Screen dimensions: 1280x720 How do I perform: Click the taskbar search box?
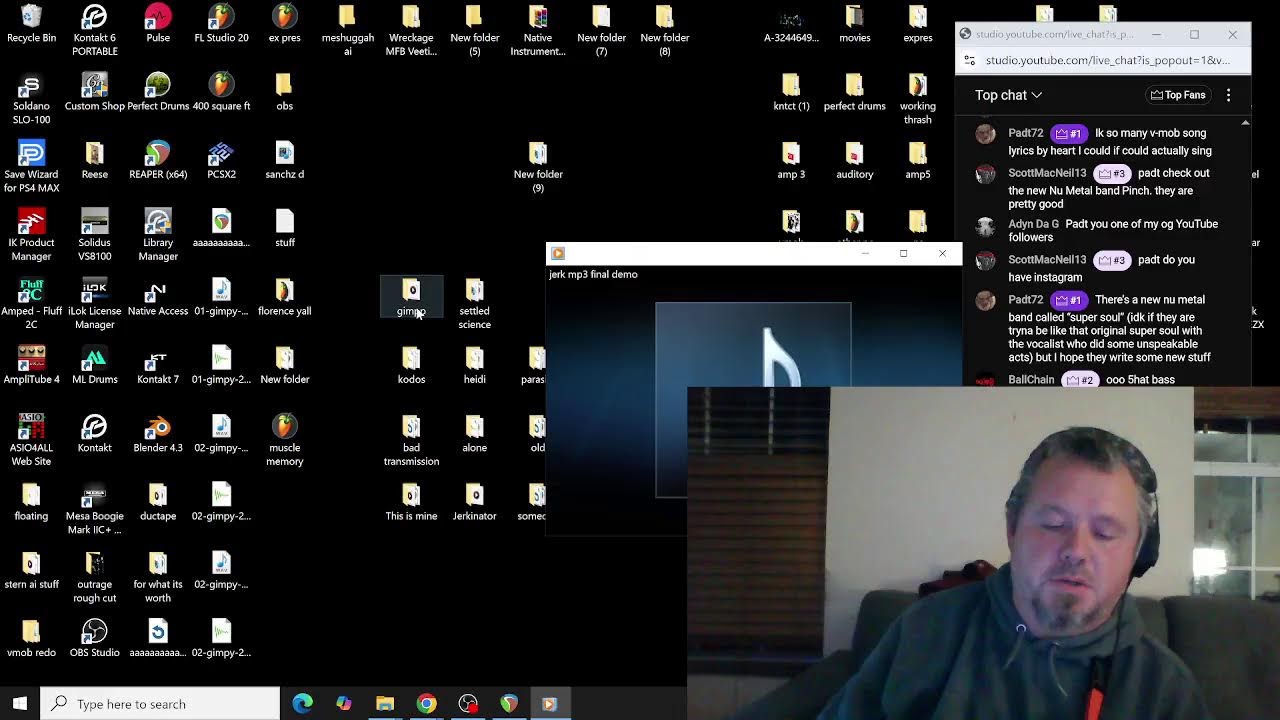(160, 704)
